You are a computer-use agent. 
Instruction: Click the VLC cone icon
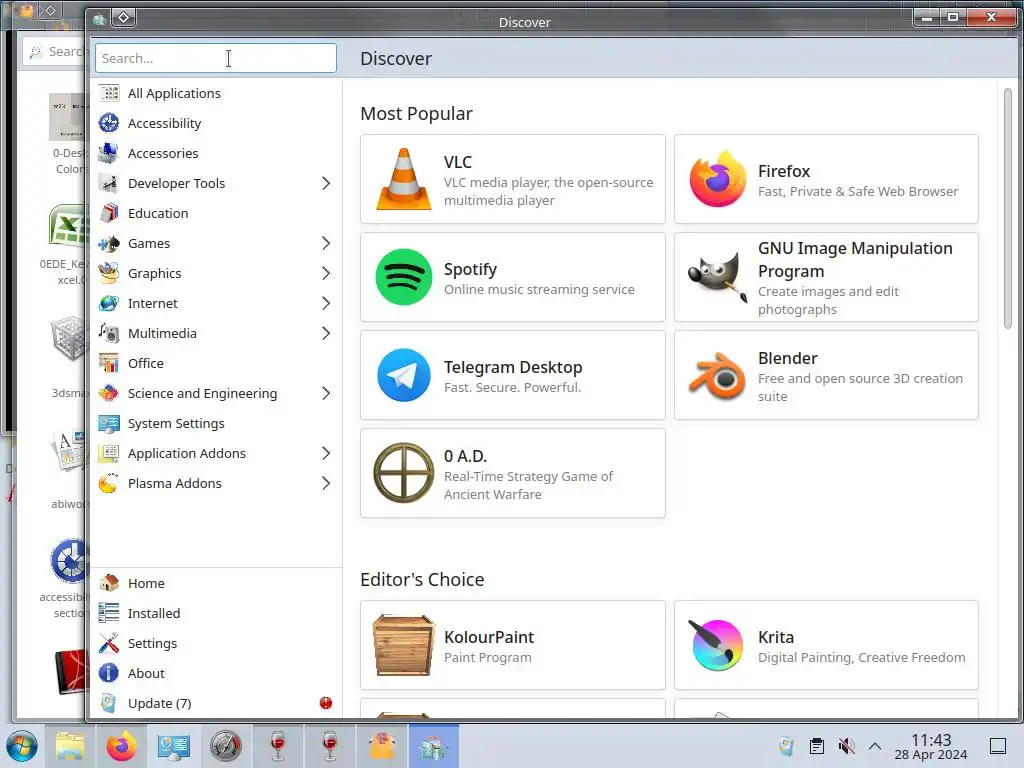click(404, 179)
